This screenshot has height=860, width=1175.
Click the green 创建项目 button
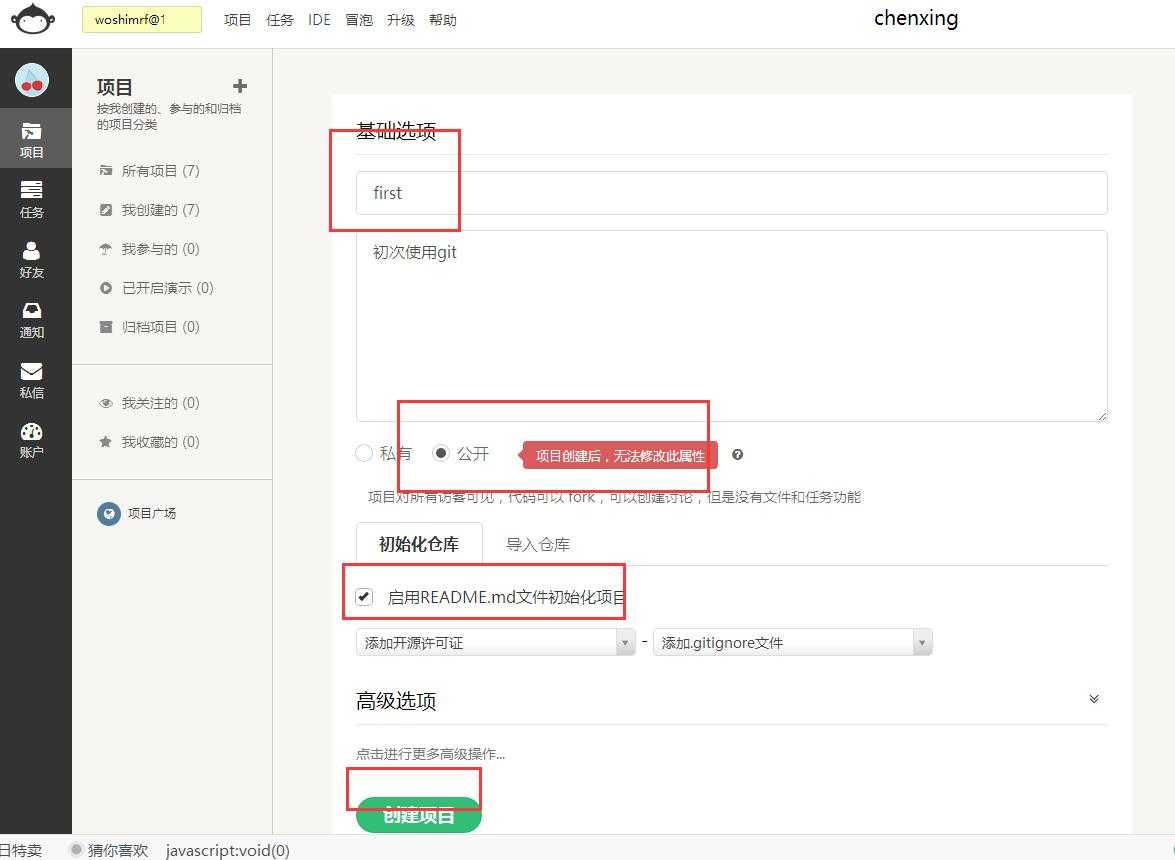pyautogui.click(x=418, y=814)
